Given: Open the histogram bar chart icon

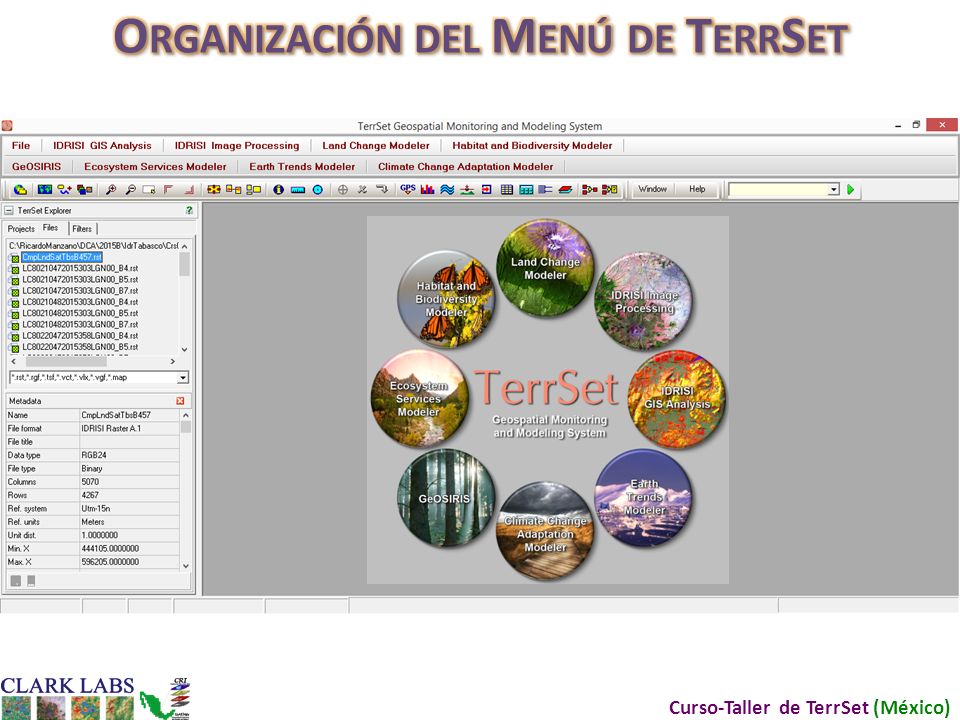Looking at the screenshot, I should [427, 190].
